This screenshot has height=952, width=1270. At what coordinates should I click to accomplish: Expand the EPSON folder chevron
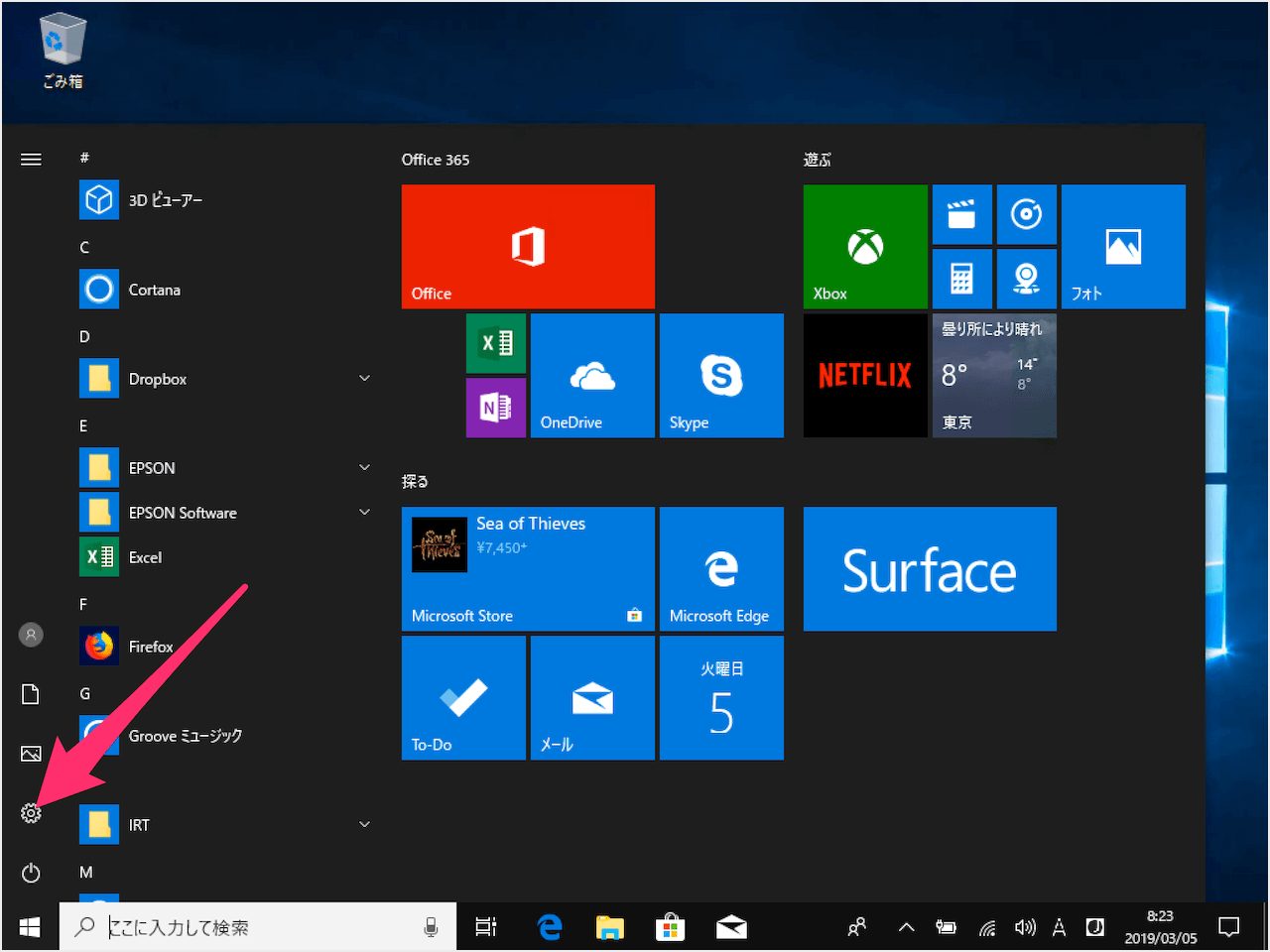pos(364,468)
